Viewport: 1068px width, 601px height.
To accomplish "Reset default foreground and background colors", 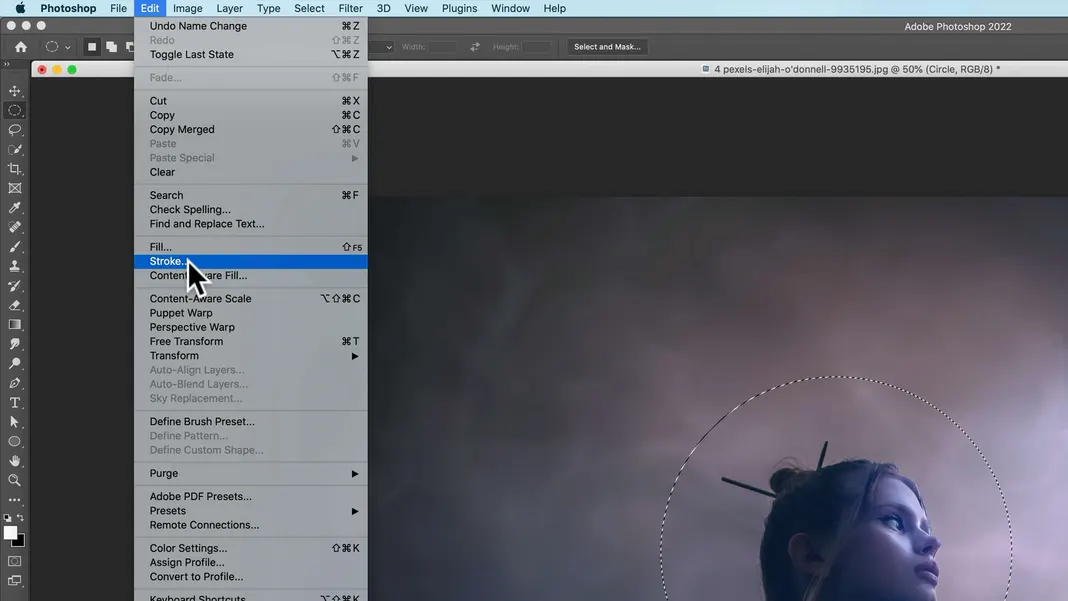I will point(7,518).
